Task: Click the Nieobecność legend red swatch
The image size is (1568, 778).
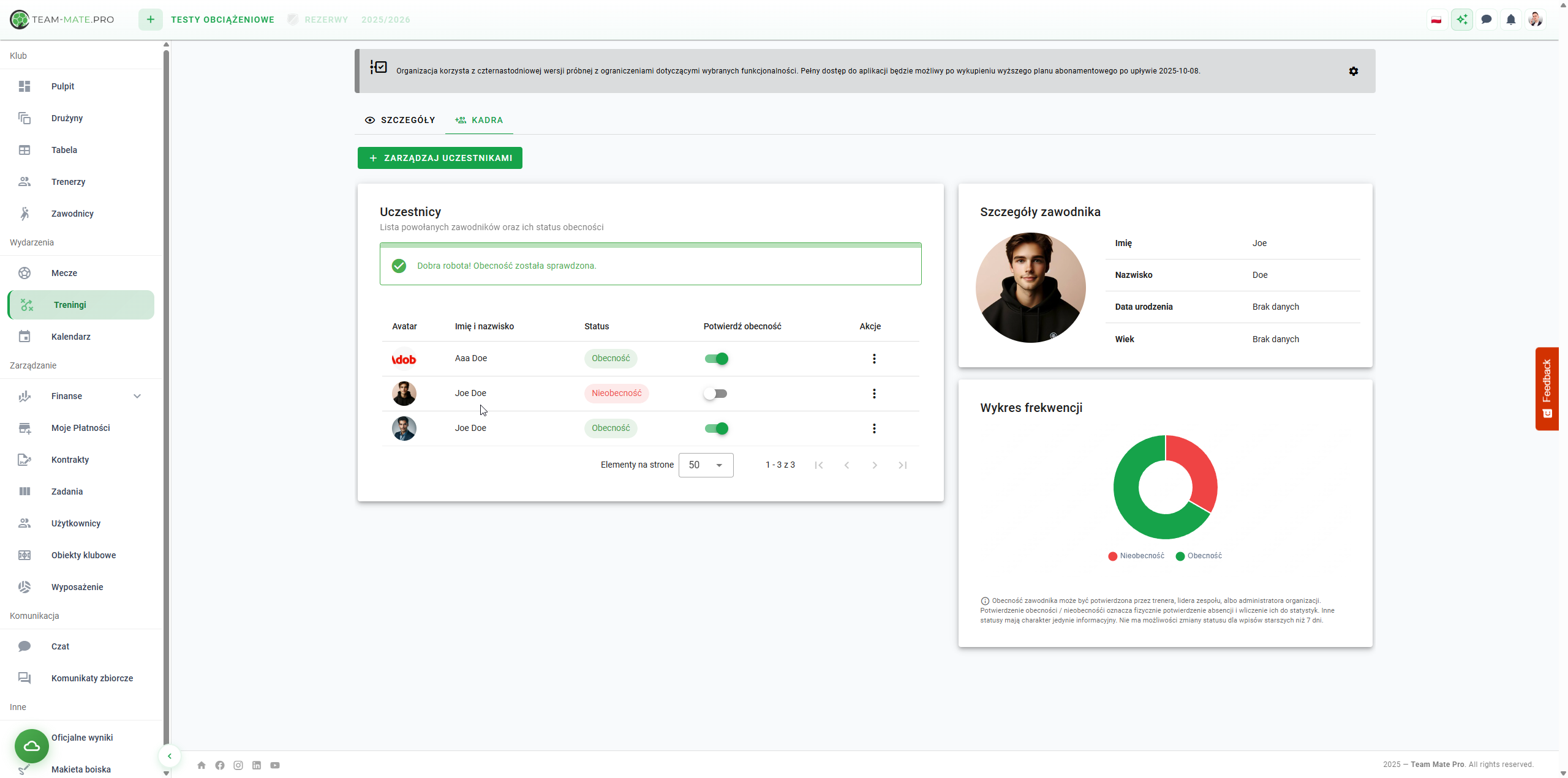Action: pyautogui.click(x=1112, y=556)
